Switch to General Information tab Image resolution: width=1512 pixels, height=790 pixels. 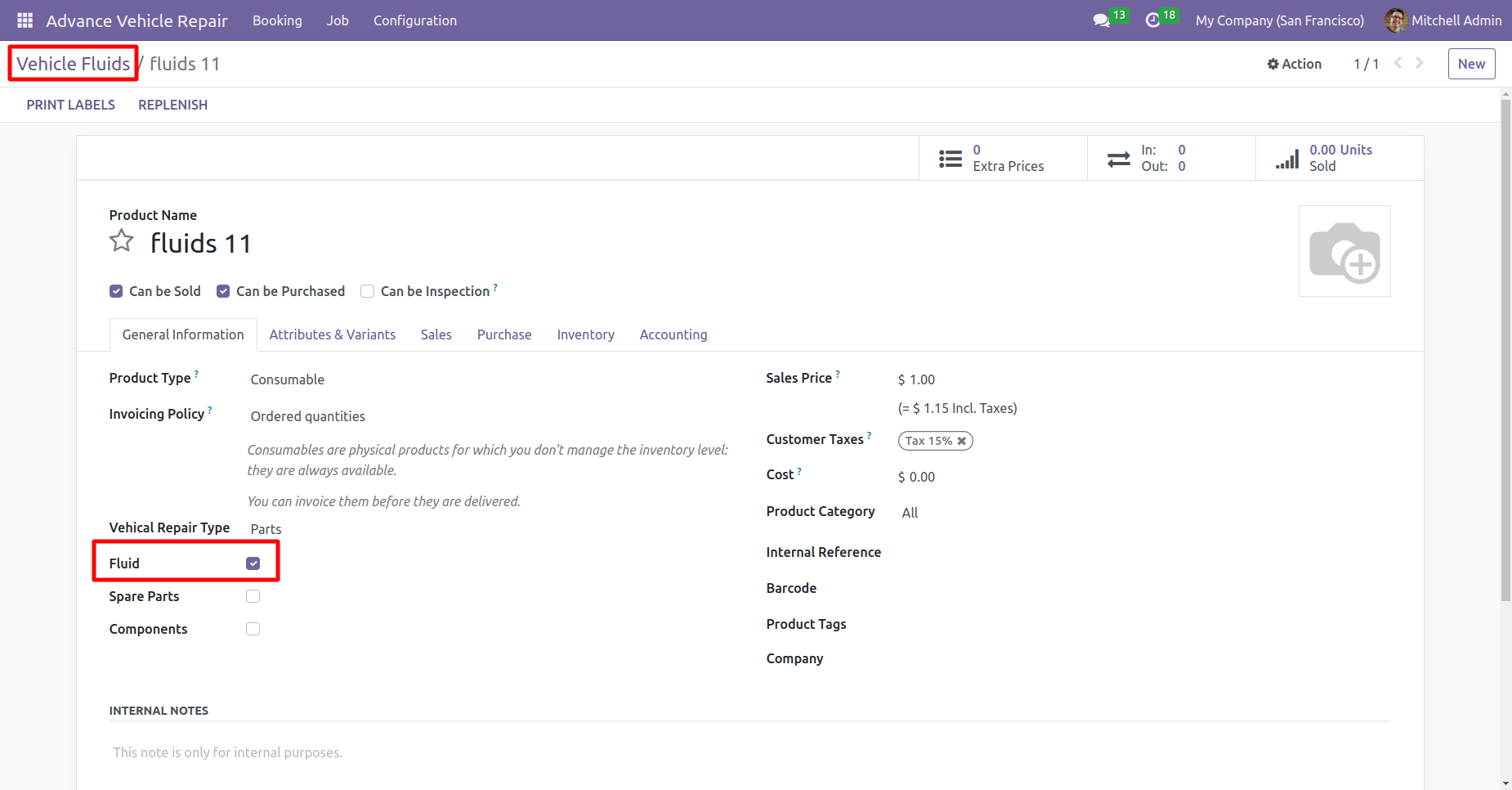click(x=183, y=334)
